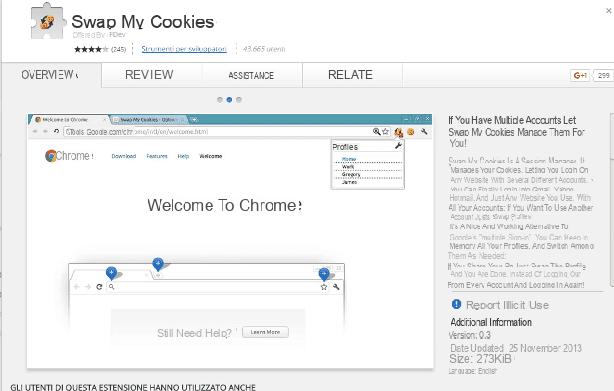Close the extension detail dialog
614x391 pixels.
pyautogui.click(x=609, y=11)
